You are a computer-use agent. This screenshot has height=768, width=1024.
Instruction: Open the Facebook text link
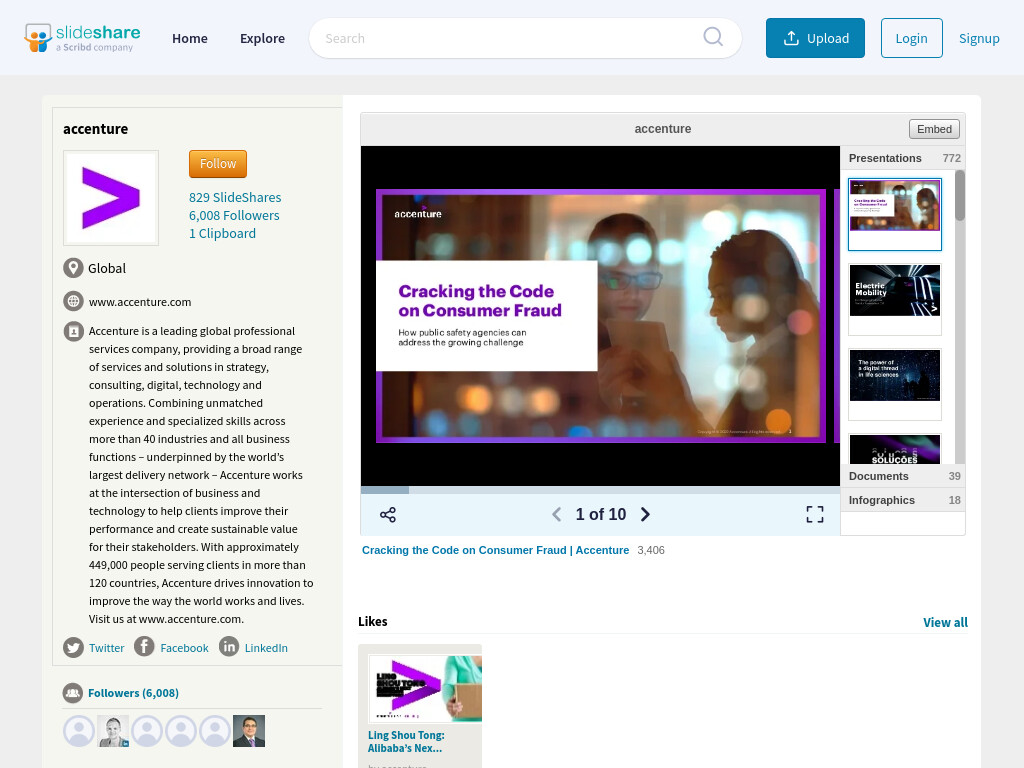[x=184, y=648]
